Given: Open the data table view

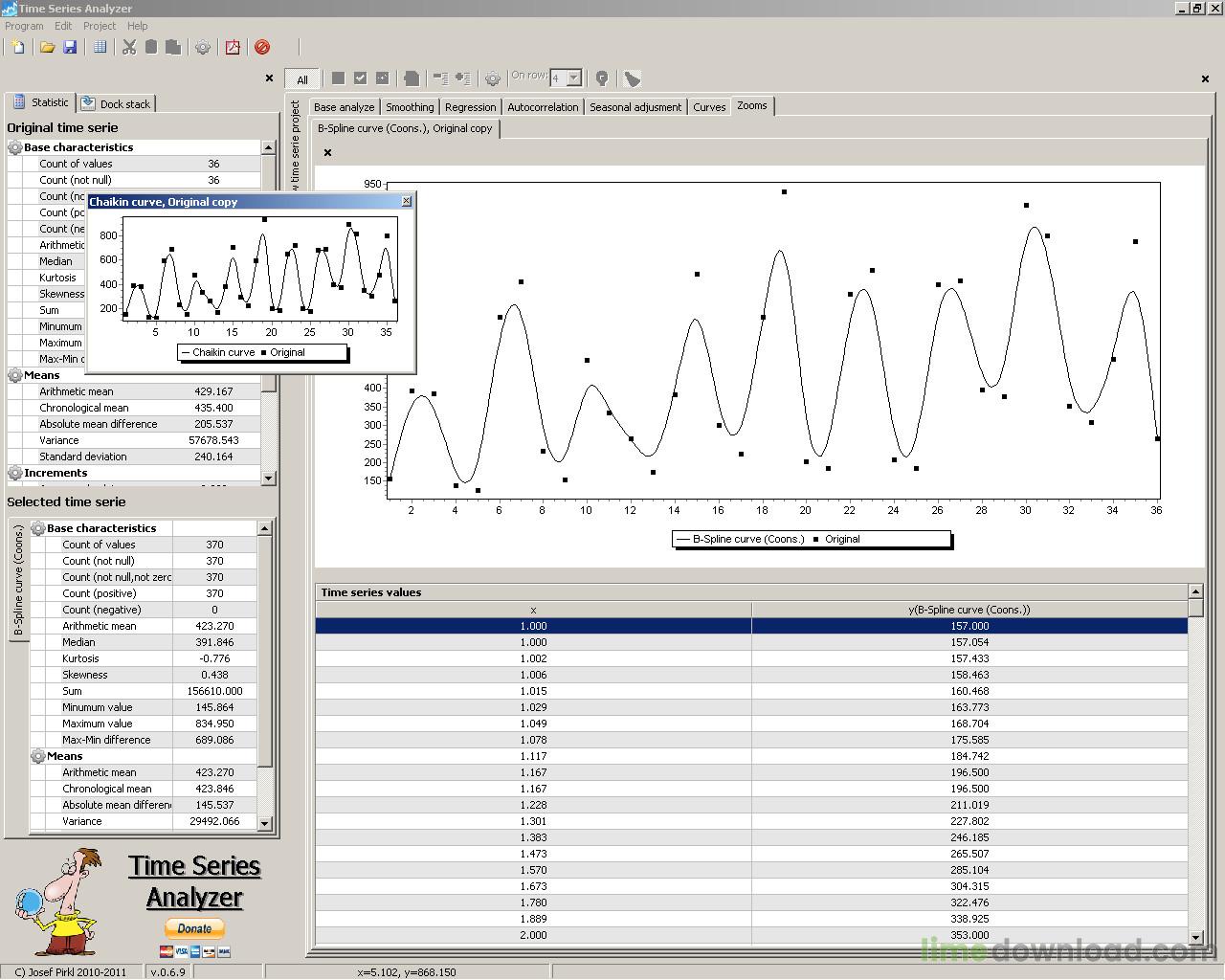Looking at the screenshot, I should click(x=99, y=47).
